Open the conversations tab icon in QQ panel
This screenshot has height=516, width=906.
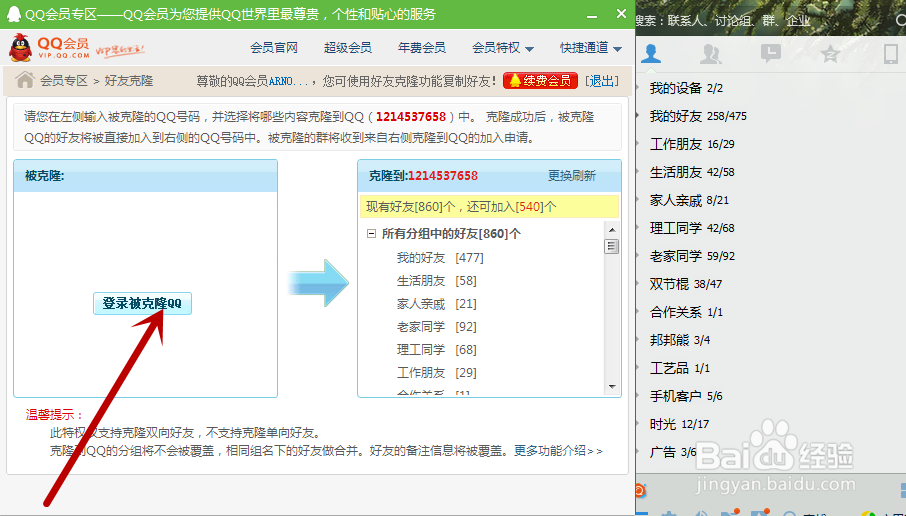(771, 54)
